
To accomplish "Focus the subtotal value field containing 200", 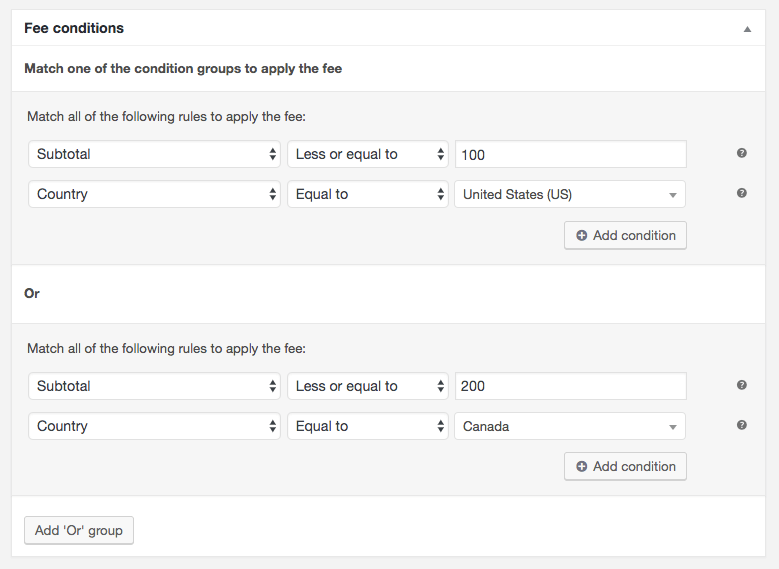I will point(571,386).
